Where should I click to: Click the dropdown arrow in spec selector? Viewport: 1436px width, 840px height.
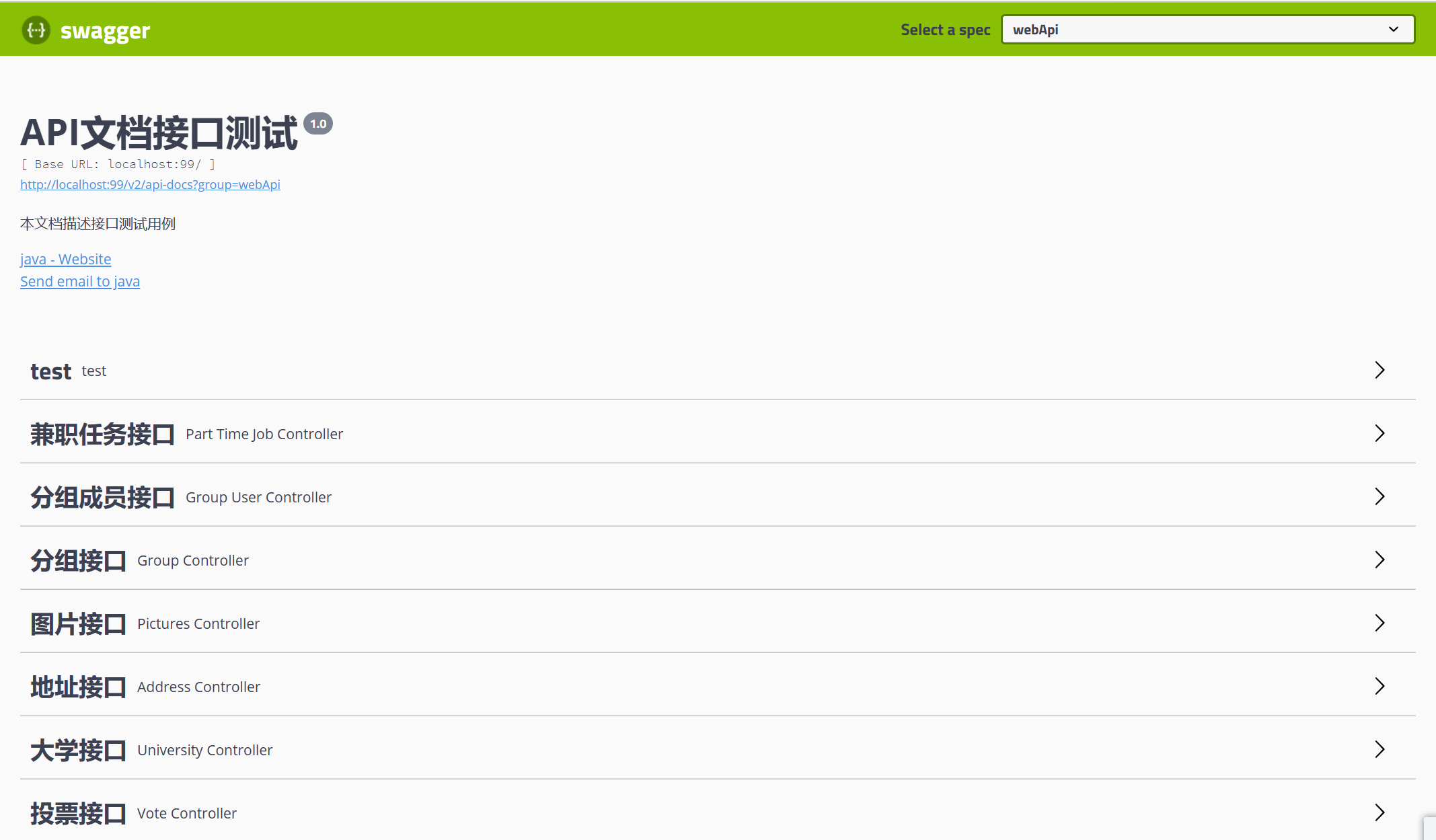point(1393,30)
